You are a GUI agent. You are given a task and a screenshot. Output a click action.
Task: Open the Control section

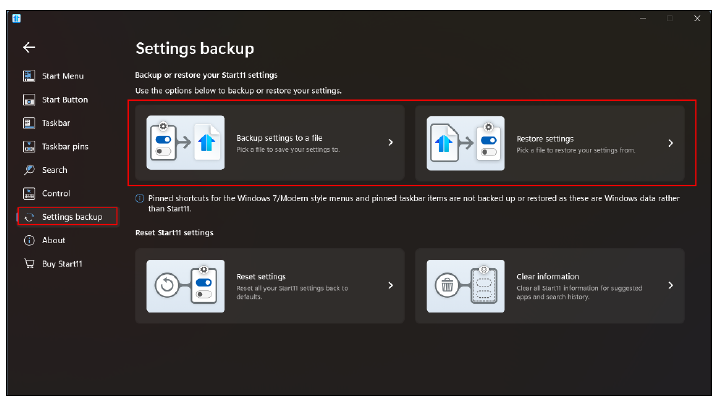click(56, 193)
